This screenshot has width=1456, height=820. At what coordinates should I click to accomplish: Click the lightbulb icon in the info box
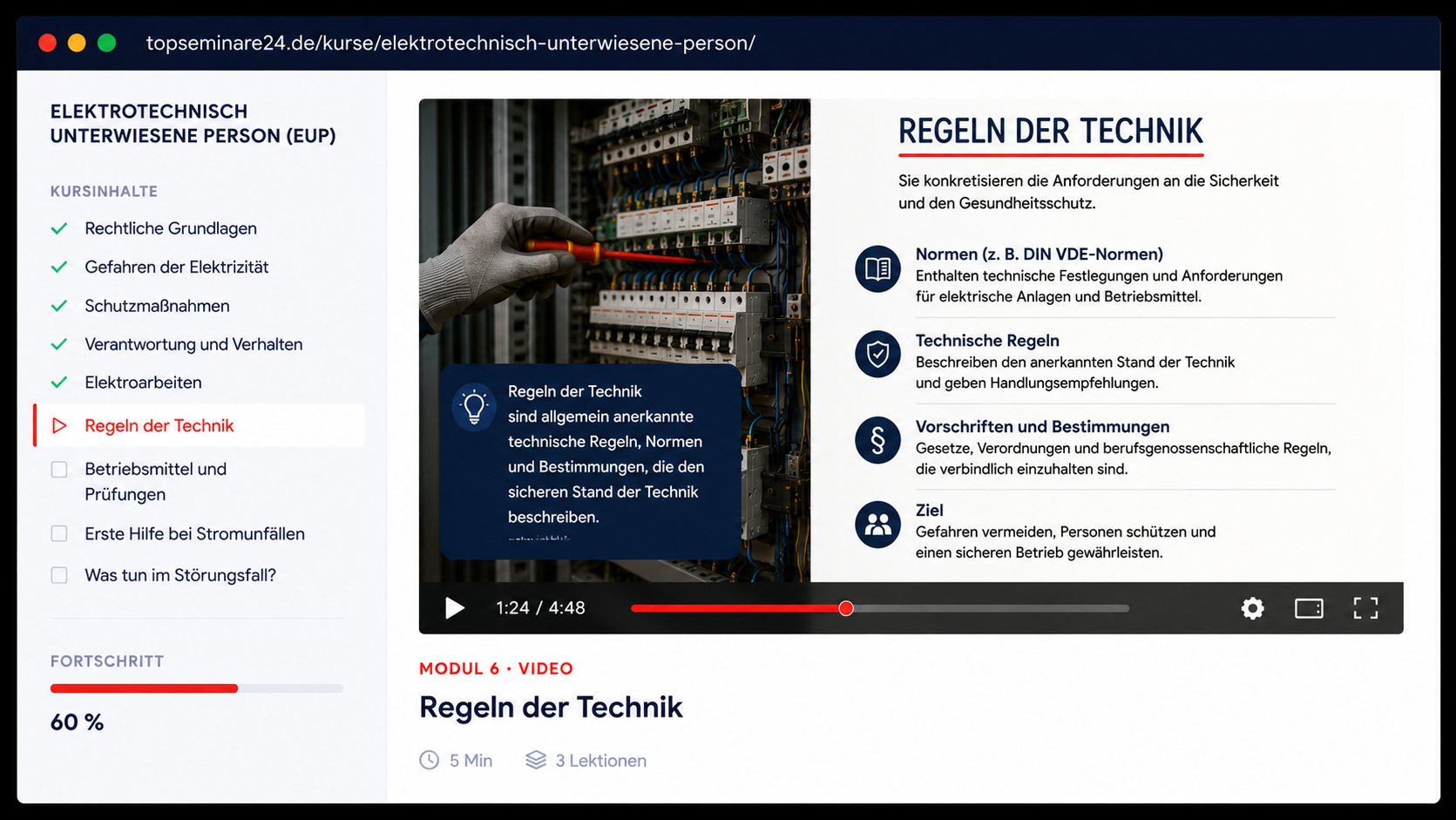pos(474,407)
